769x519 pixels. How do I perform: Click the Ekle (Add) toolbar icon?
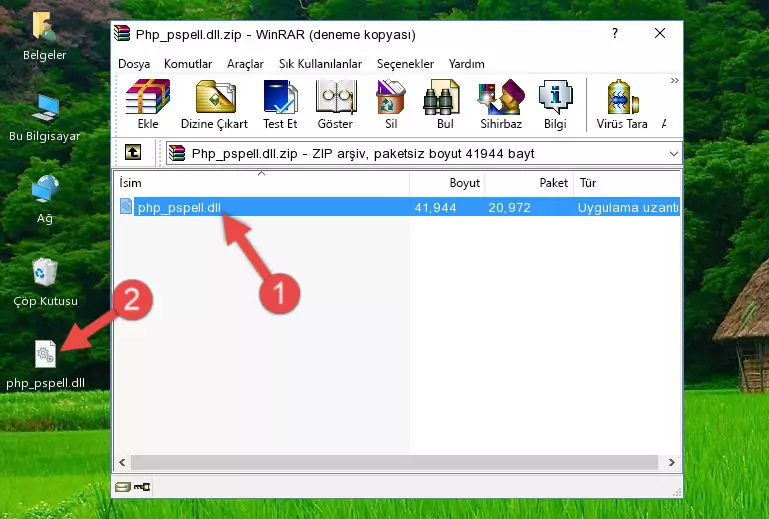pyautogui.click(x=148, y=104)
